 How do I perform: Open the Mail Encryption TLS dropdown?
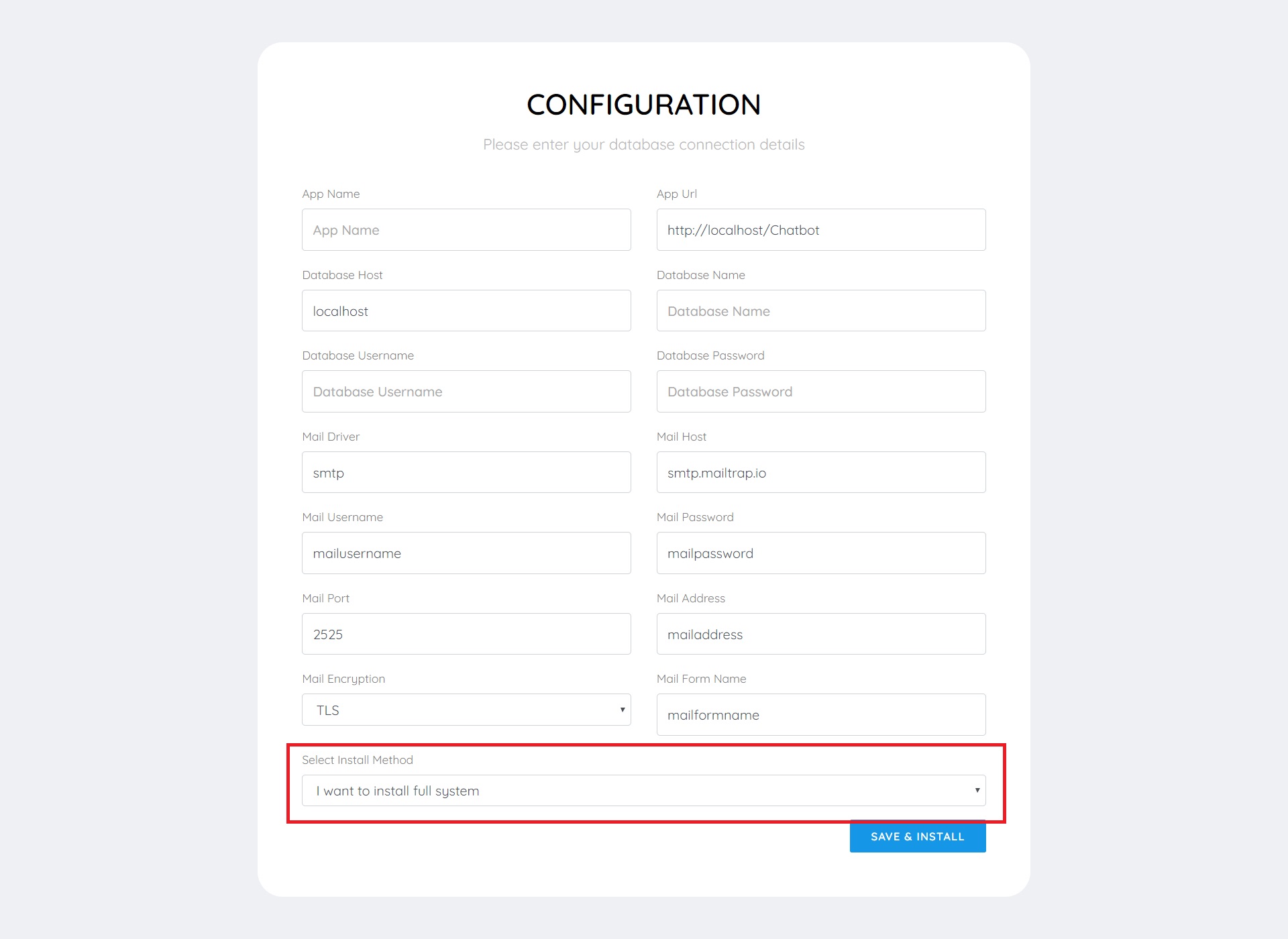click(466, 710)
